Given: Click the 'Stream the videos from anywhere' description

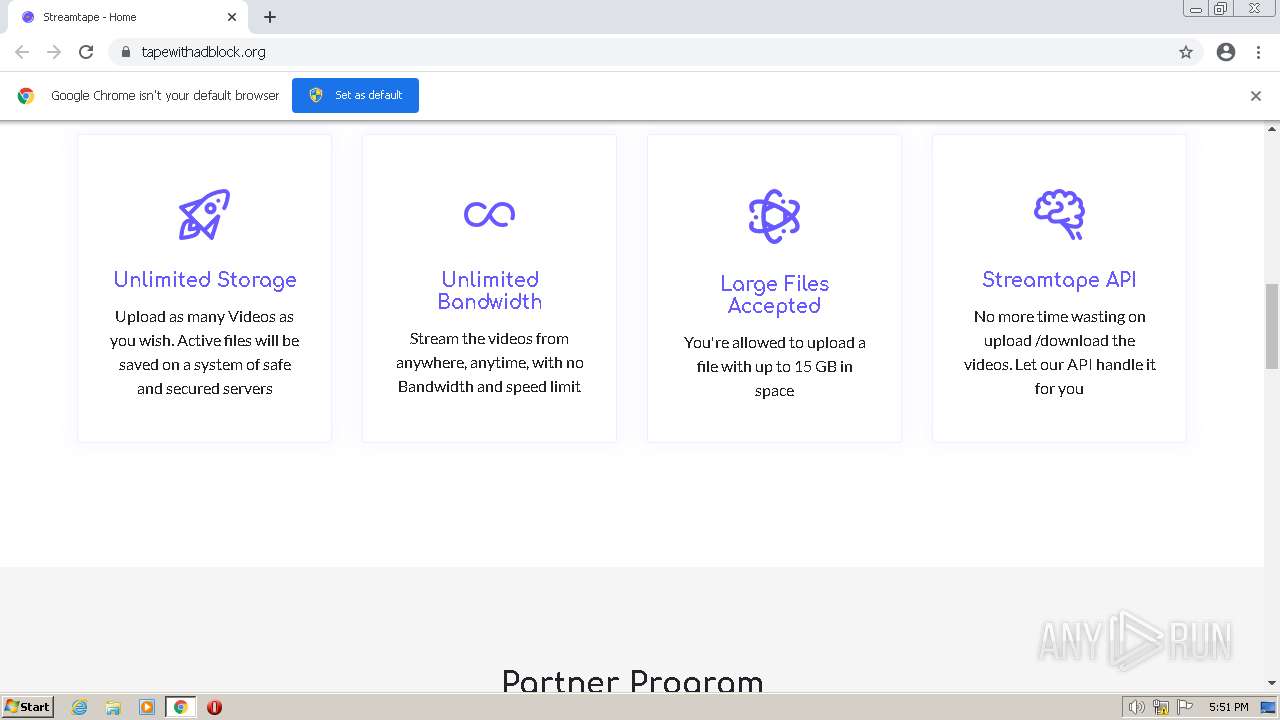Looking at the screenshot, I should tap(489, 362).
